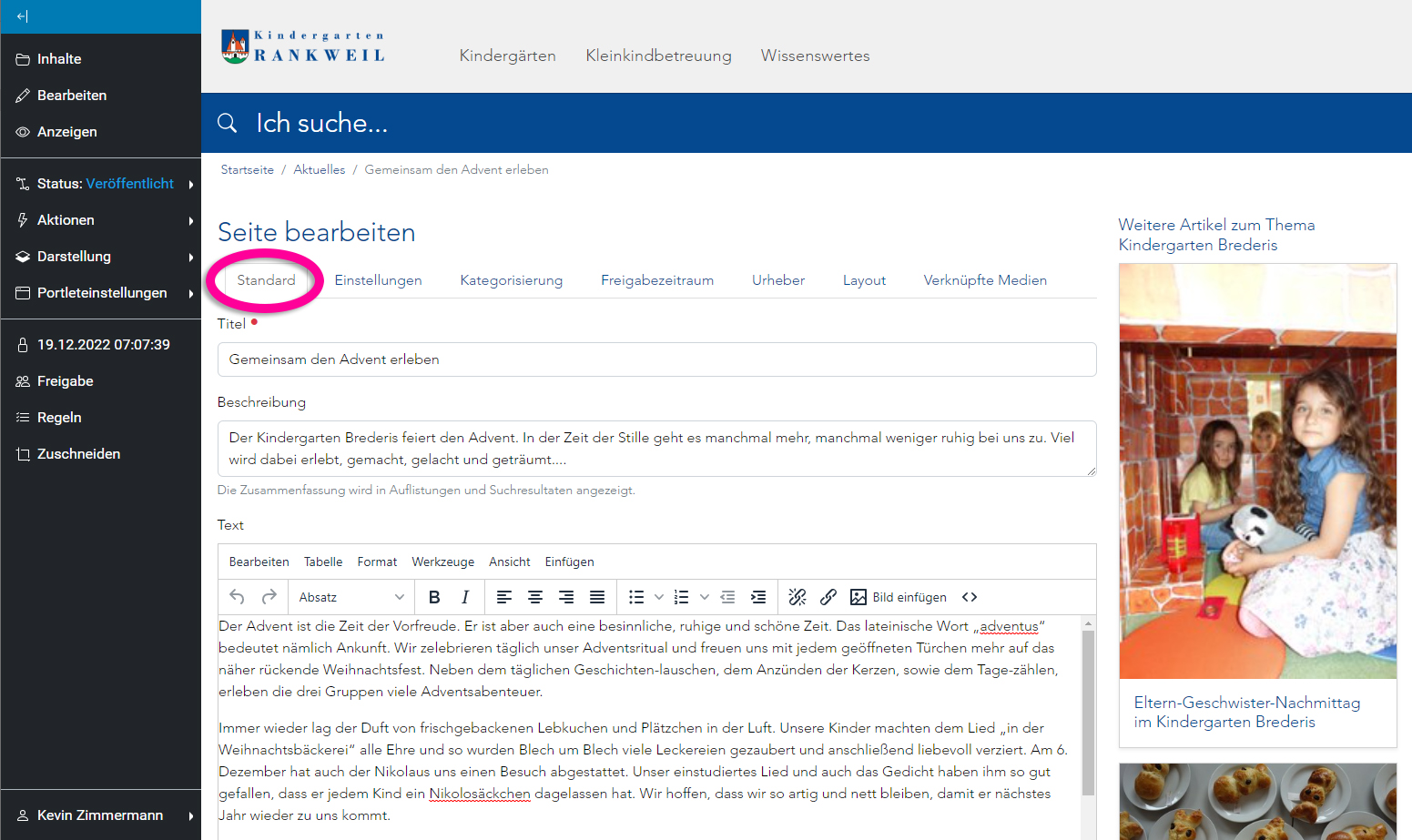Image resolution: width=1412 pixels, height=840 pixels.
Task: Click Bild einfügen button
Action: 899,597
